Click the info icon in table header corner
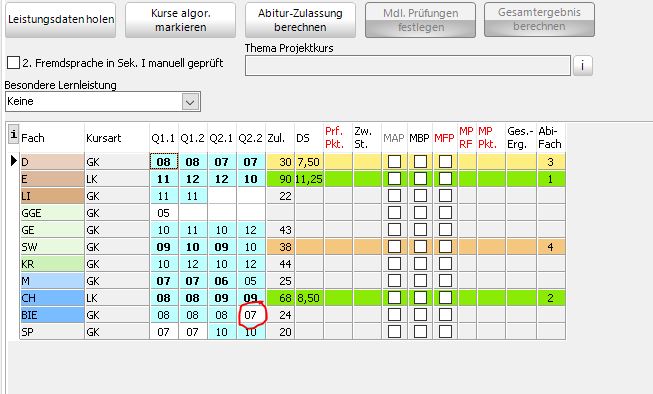Screen dimensions: 653x394 click(x=14, y=135)
